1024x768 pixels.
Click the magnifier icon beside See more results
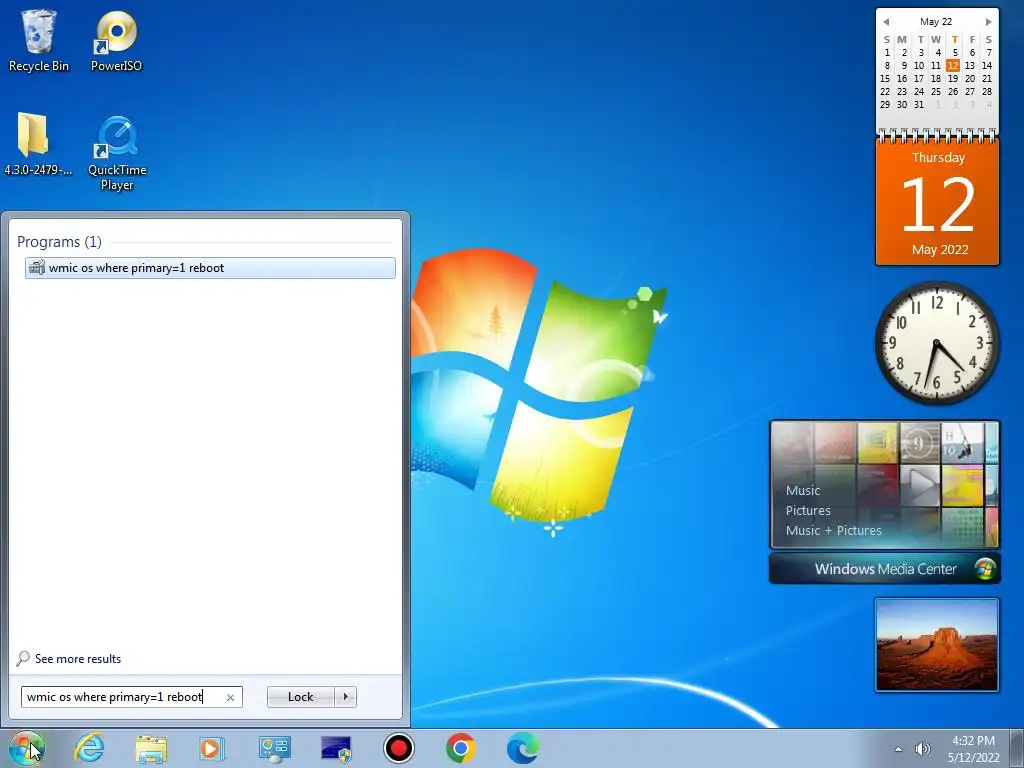(x=23, y=658)
